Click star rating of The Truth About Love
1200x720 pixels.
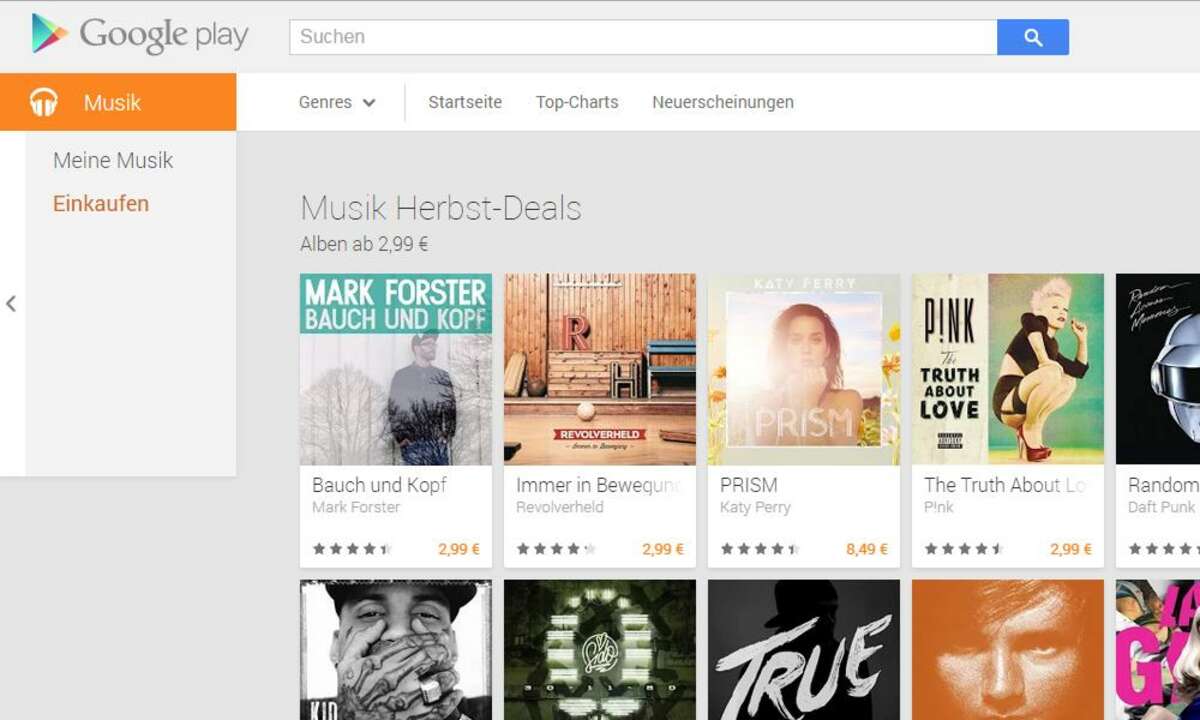click(964, 549)
